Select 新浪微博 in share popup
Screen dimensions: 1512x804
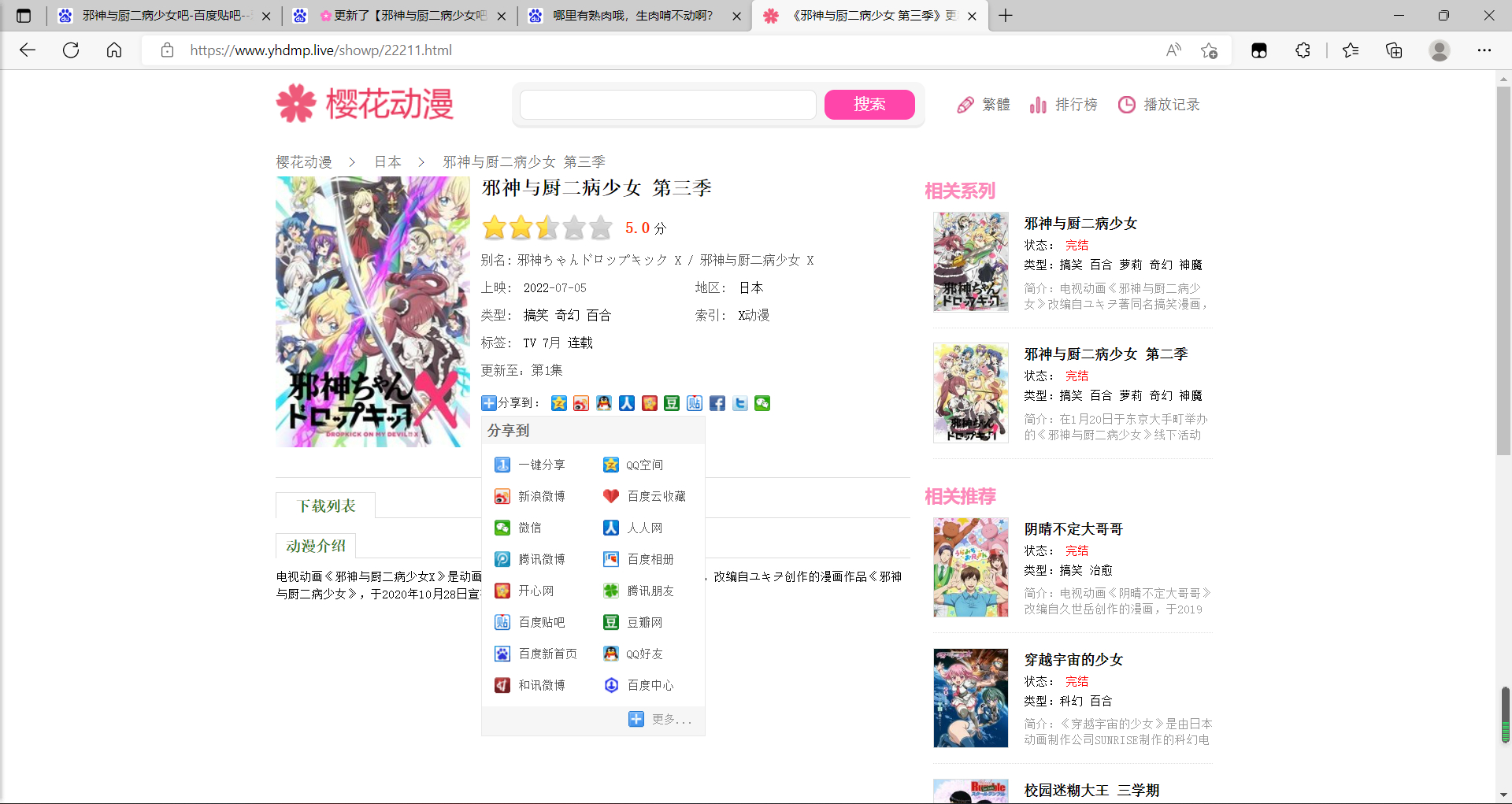pyautogui.click(x=530, y=496)
